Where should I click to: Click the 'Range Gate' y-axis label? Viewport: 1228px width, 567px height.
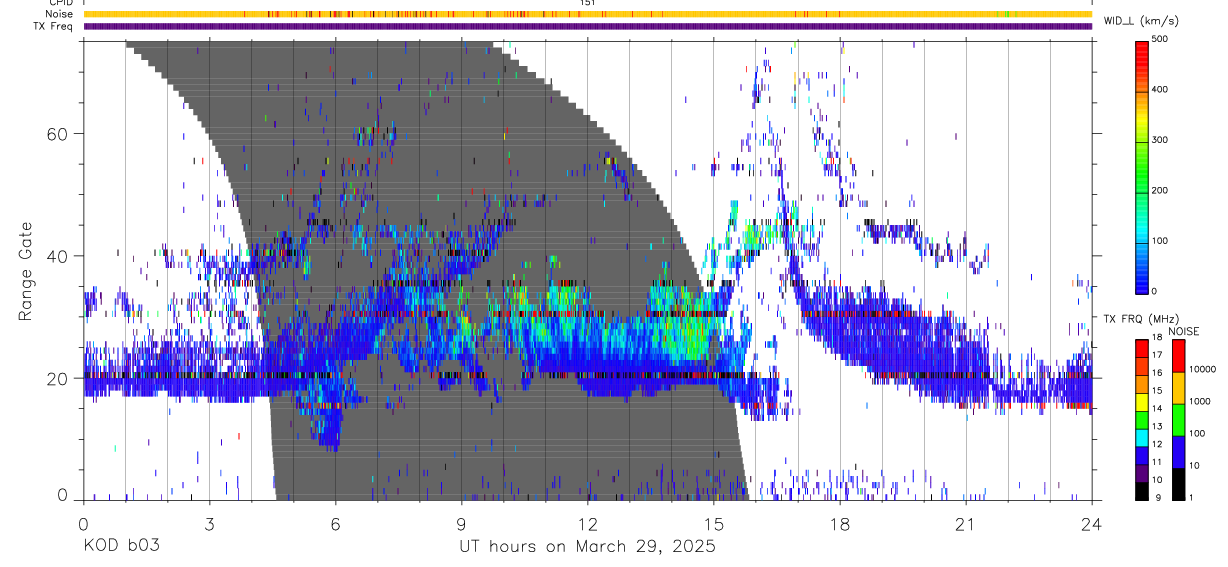pos(25,271)
